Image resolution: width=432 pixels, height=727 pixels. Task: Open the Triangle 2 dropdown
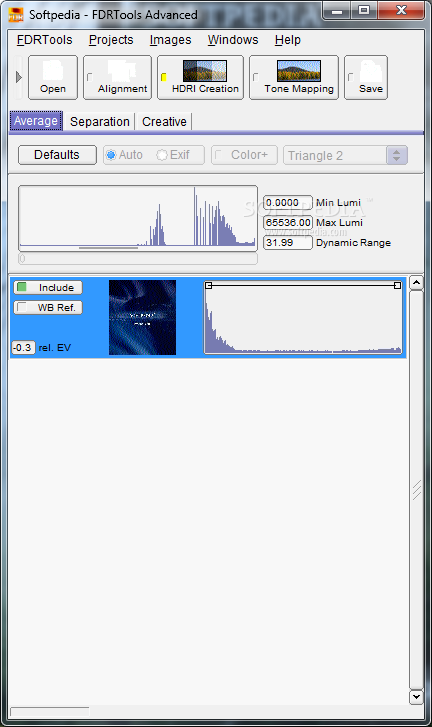(345, 155)
